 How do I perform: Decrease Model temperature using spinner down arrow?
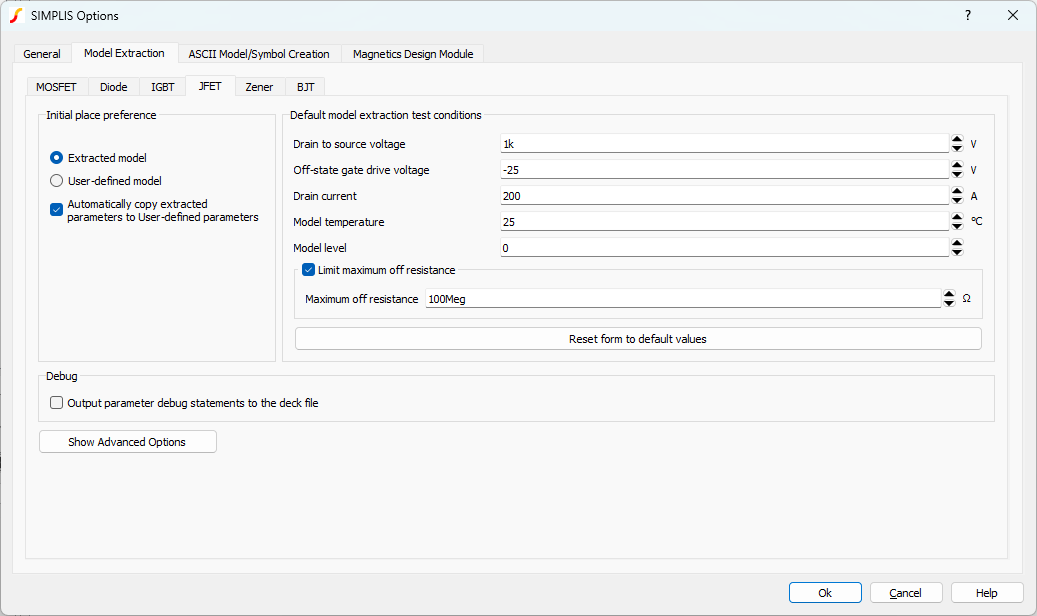[x=957, y=226]
